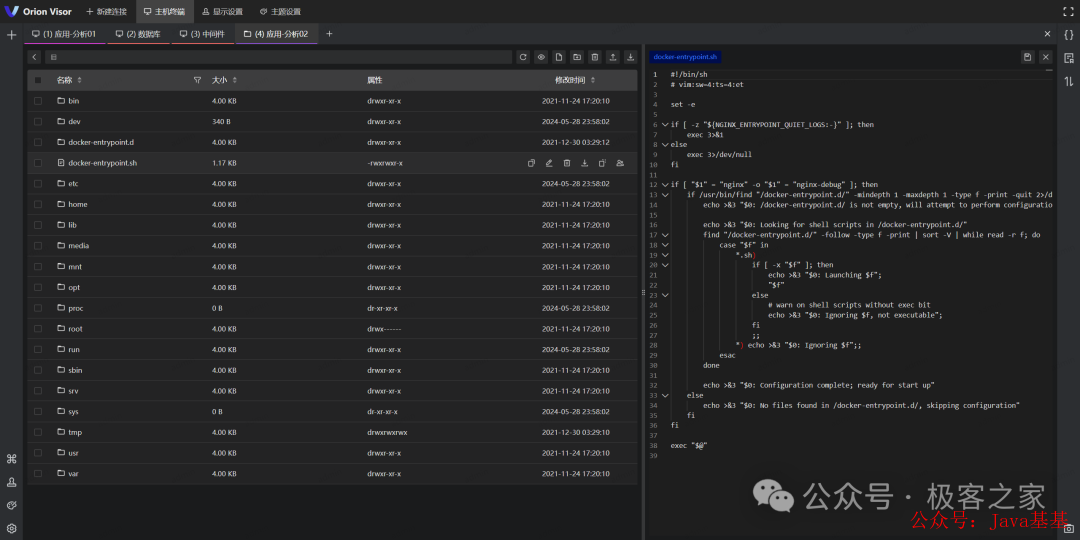
Task: Switch to tab (2) 数据库
Action: [137, 34]
